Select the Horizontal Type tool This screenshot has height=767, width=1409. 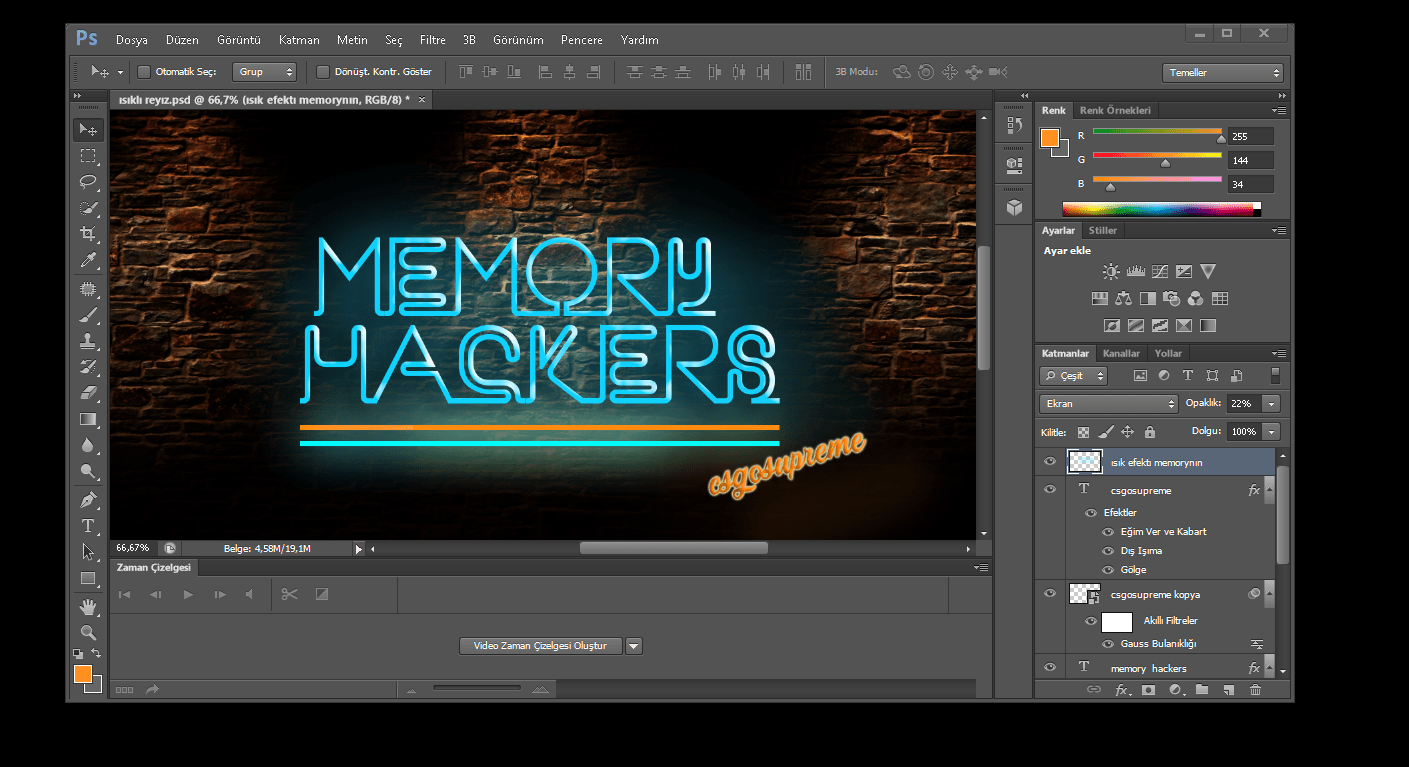coord(88,525)
